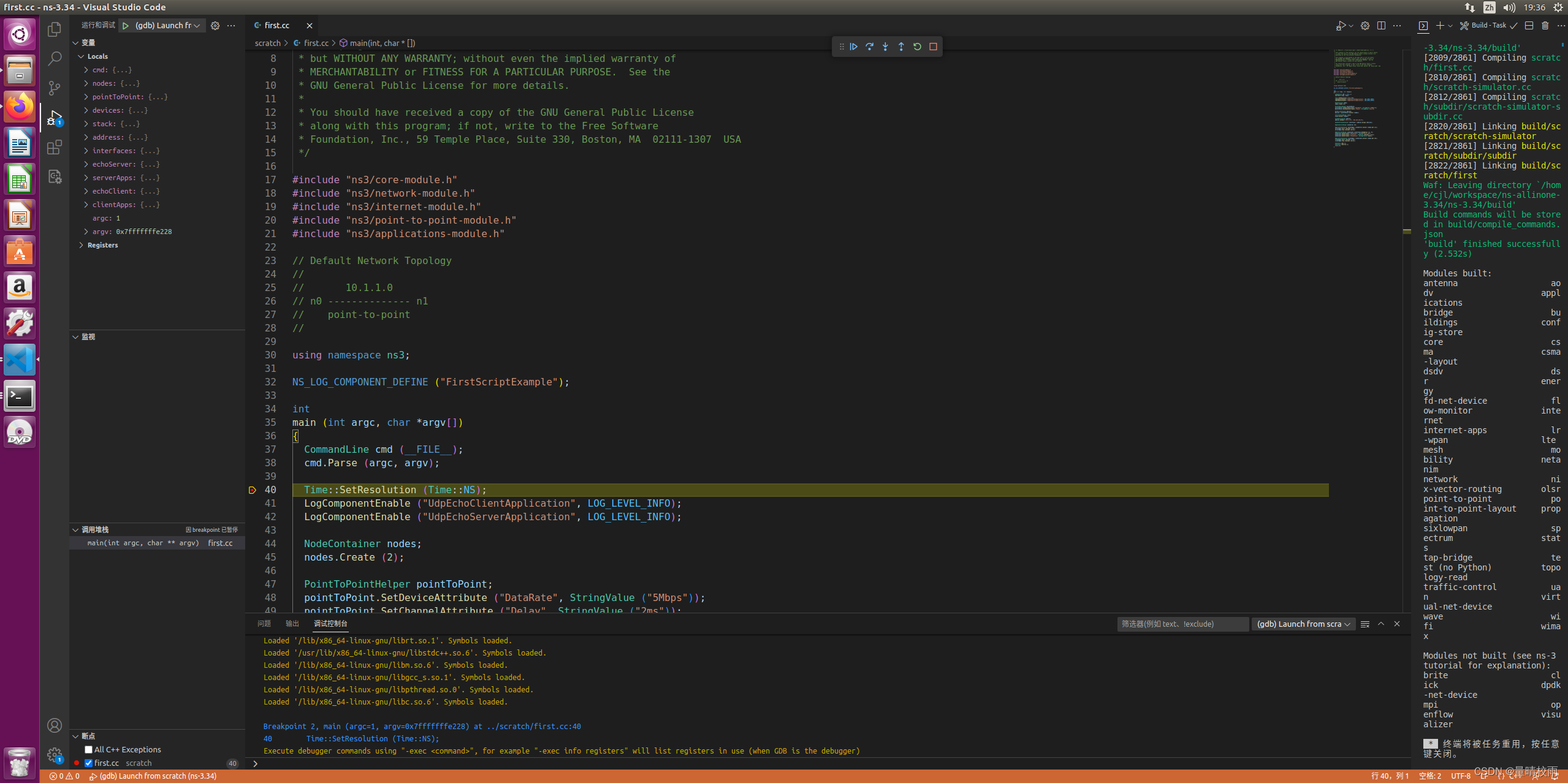Open the Extensions sidebar view
Screen dimensions: 1568x783
click(55, 147)
